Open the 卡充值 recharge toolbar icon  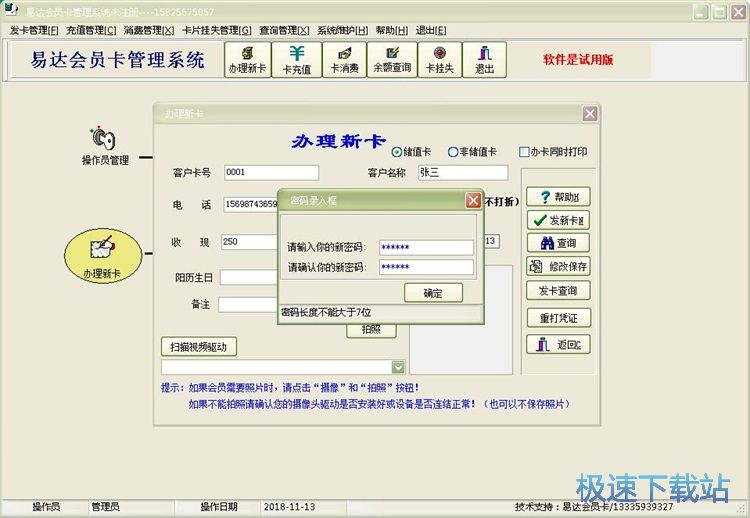pyautogui.click(x=296, y=59)
